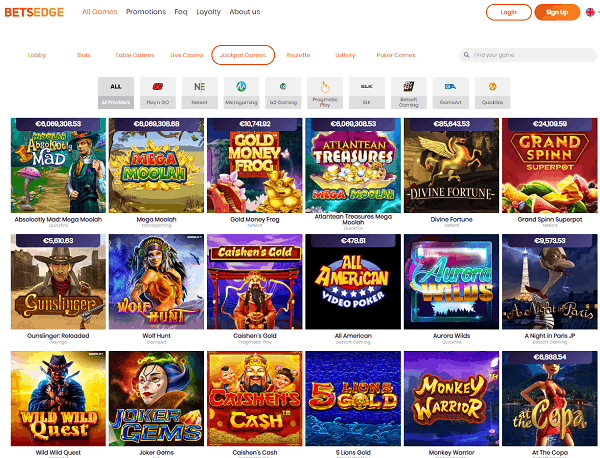This screenshot has width=600, height=458.
Task: Select the Jackpot Games tab
Action: point(243,55)
